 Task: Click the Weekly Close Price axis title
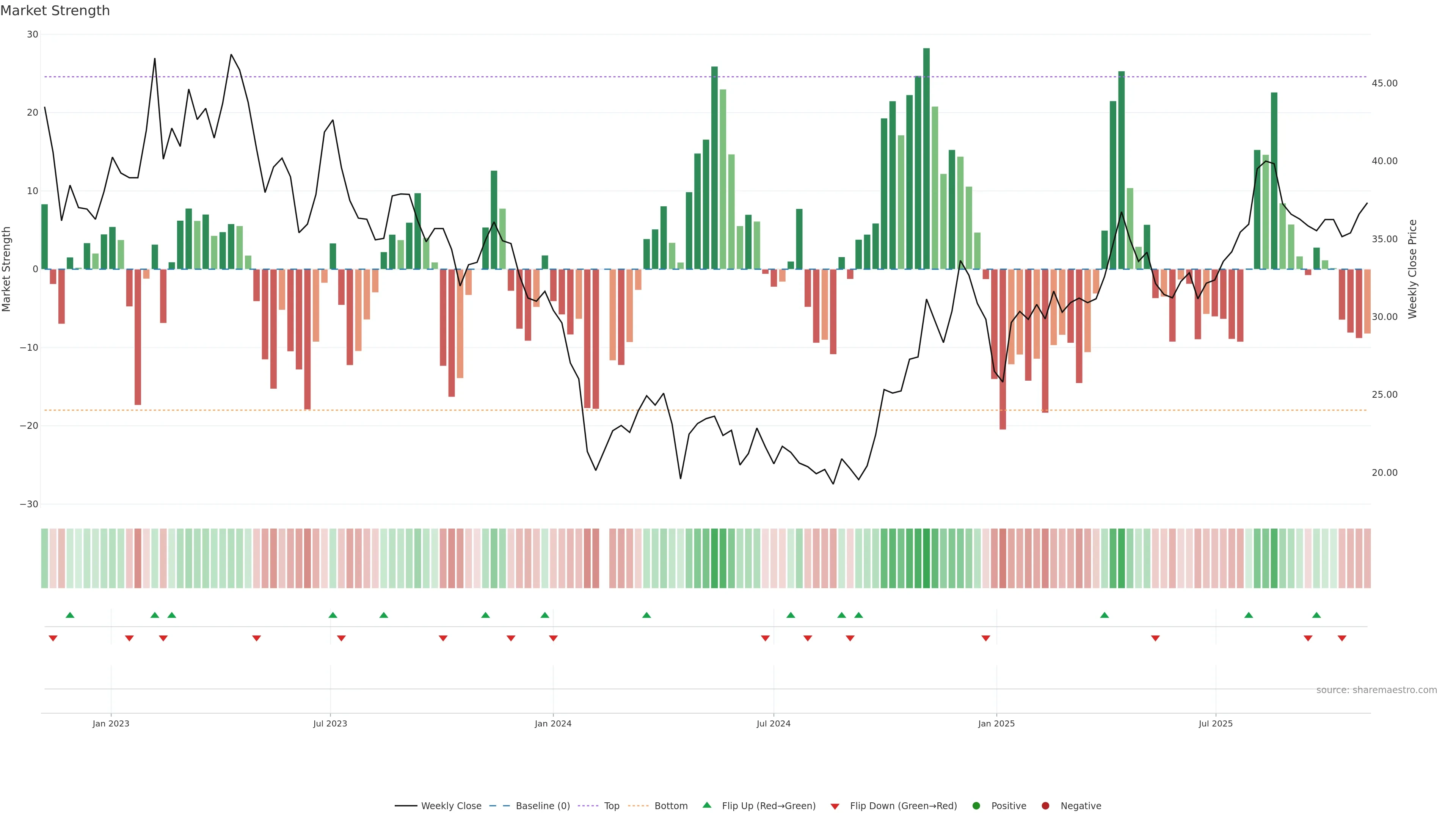[1412, 269]
